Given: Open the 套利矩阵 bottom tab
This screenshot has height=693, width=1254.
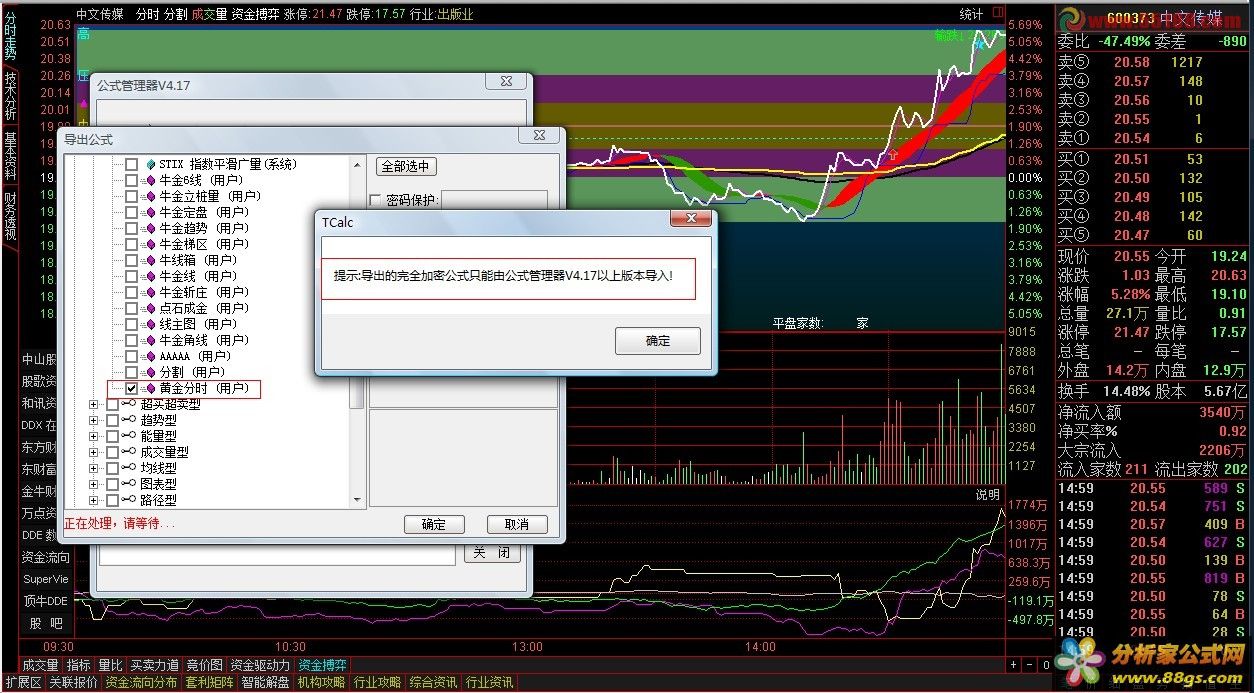Looking at the screenshot, I should click(x=209, y=682).
